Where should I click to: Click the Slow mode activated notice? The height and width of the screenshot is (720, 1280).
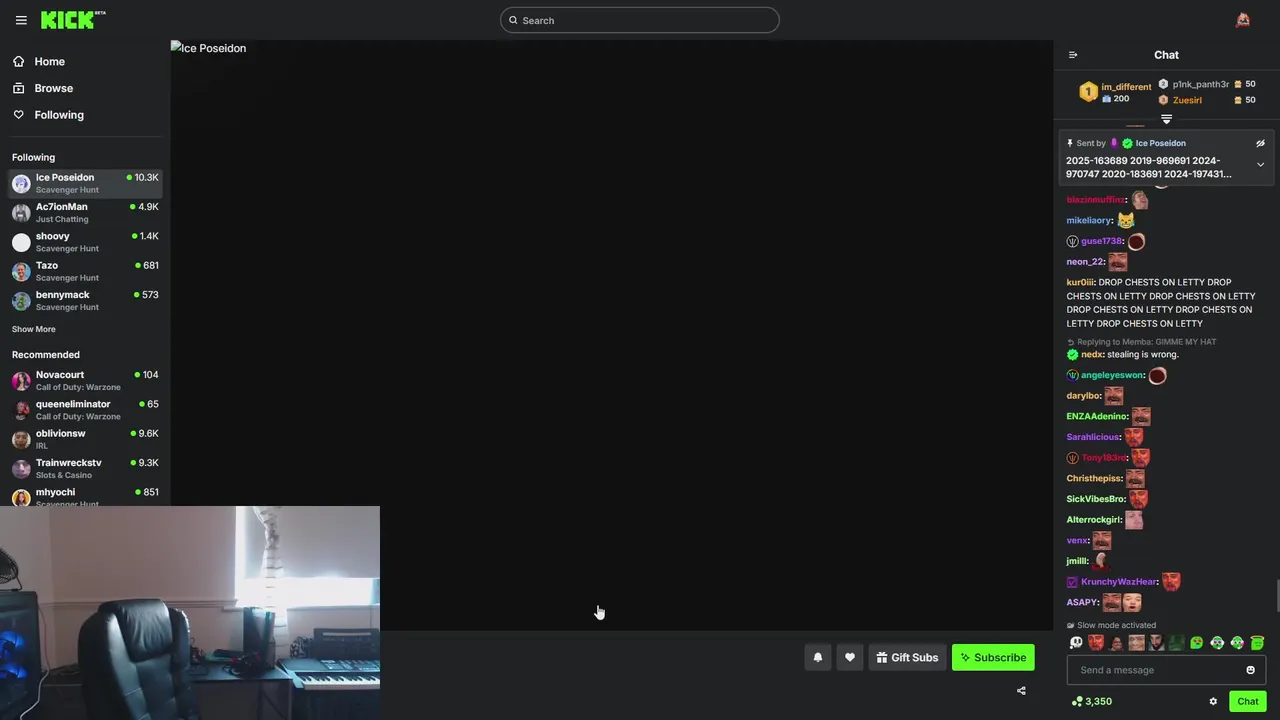coord(1111,625)
